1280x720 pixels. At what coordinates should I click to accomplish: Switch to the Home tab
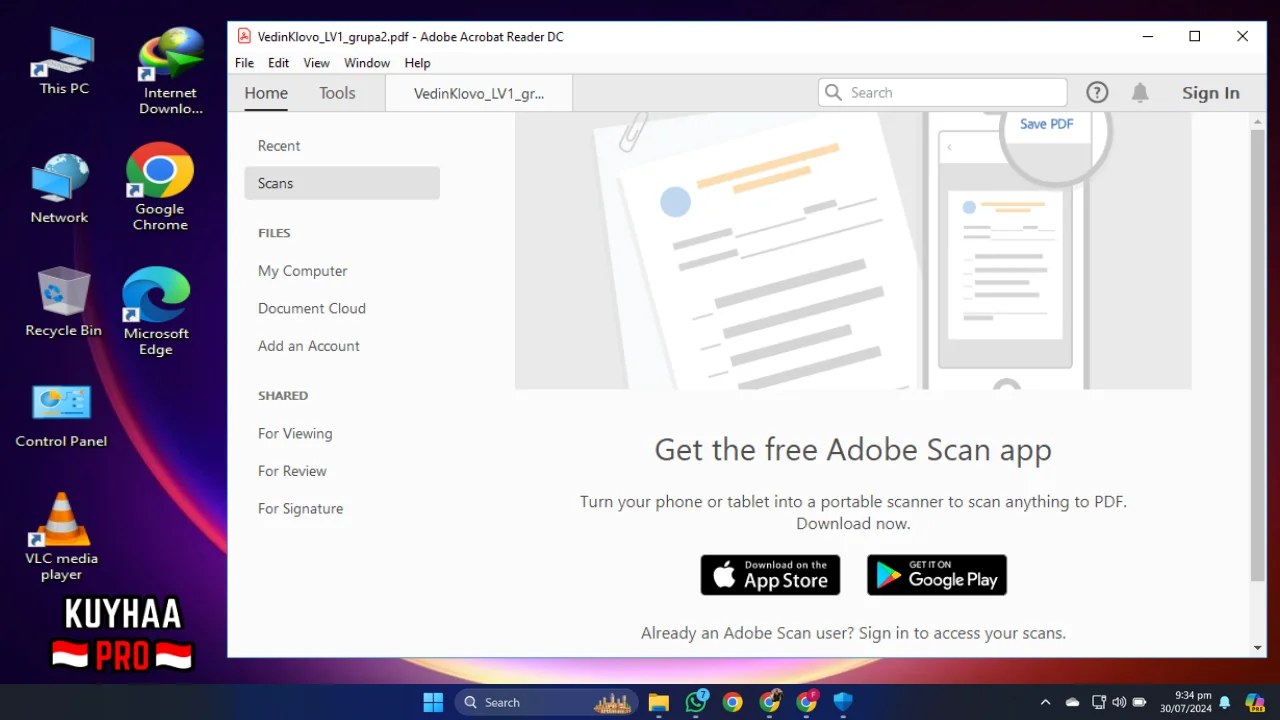(x=266, y=93)
